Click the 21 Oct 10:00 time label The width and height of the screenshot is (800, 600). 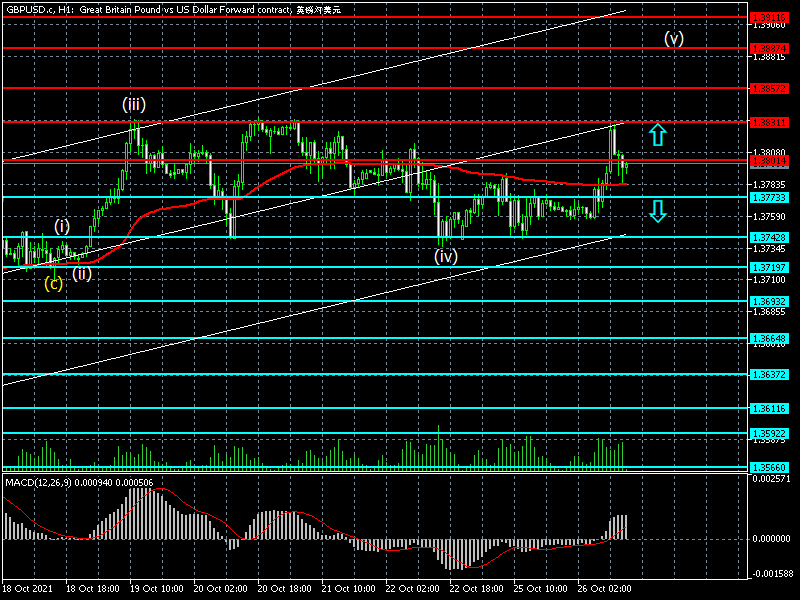coord(348,588)
